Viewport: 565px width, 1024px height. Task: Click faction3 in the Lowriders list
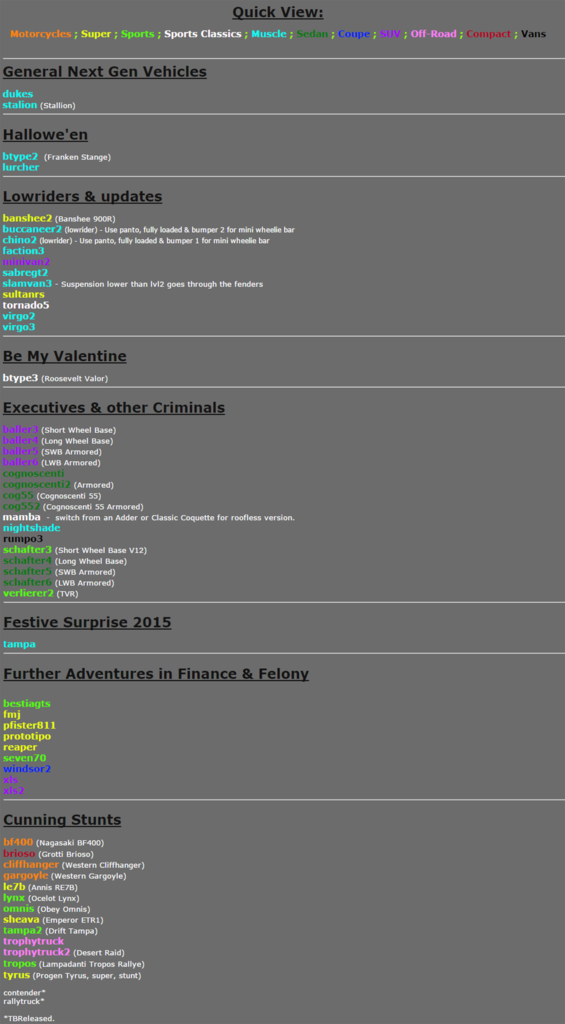[24, 251]
